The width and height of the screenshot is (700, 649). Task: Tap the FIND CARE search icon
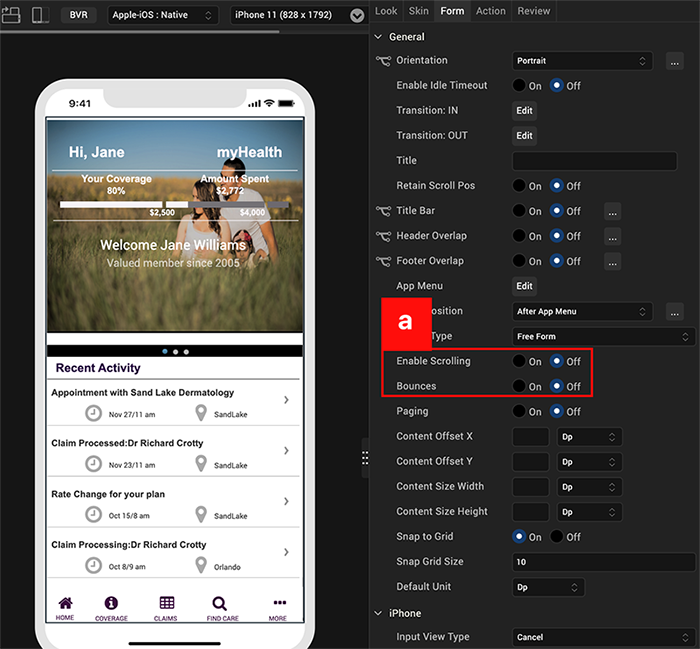tap(219, 603)
